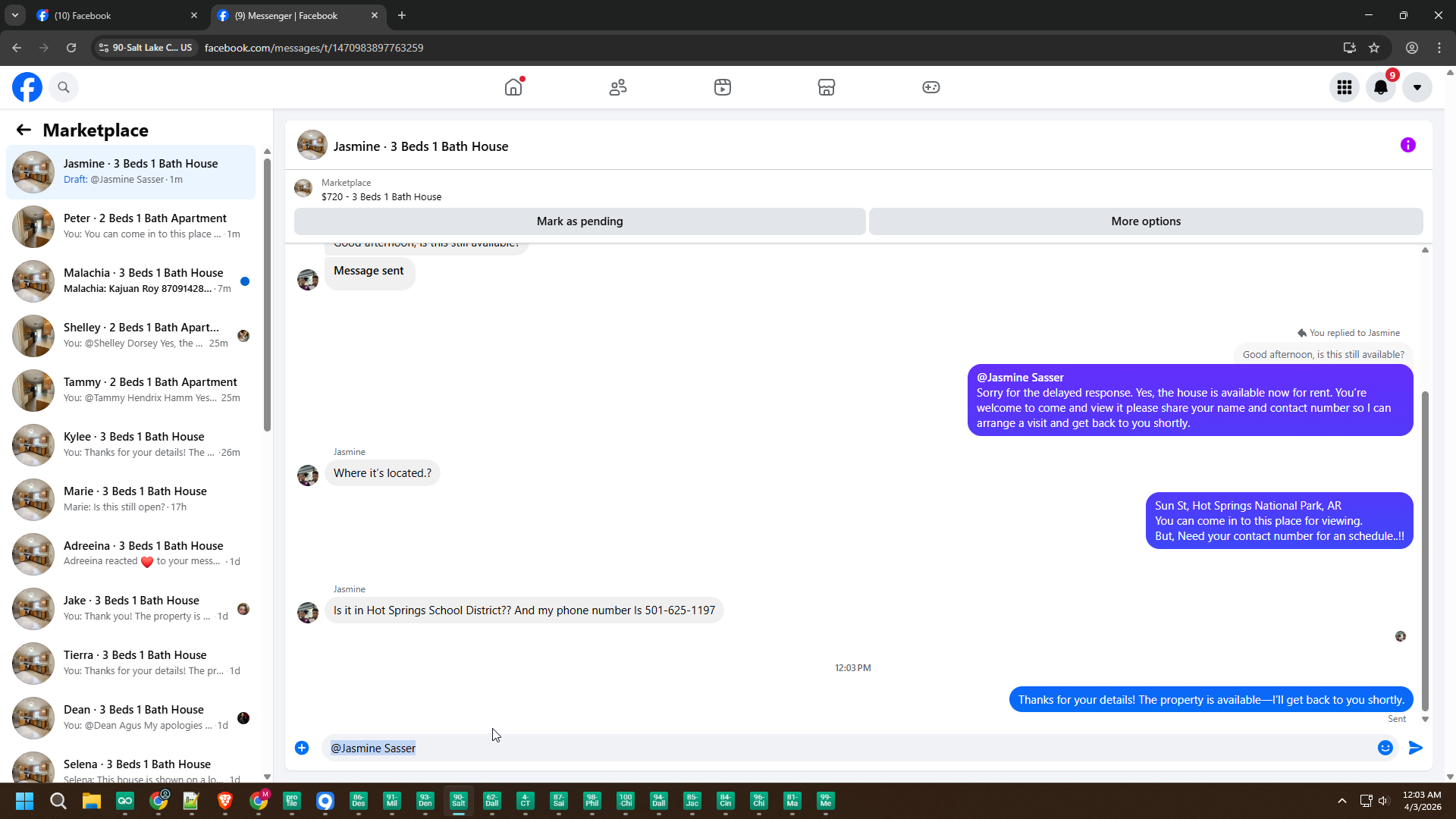The image size is (1456, 819).
Task: Click the 'Thanks for your details!' sent message
Action: pos(1211,700)
